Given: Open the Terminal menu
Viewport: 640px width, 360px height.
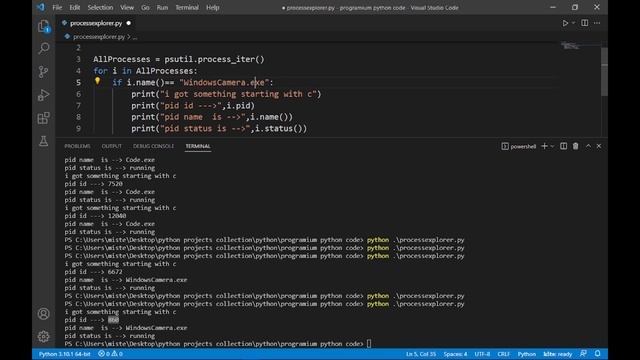Looking at the screenshot, I should click(x=187, y=7).
